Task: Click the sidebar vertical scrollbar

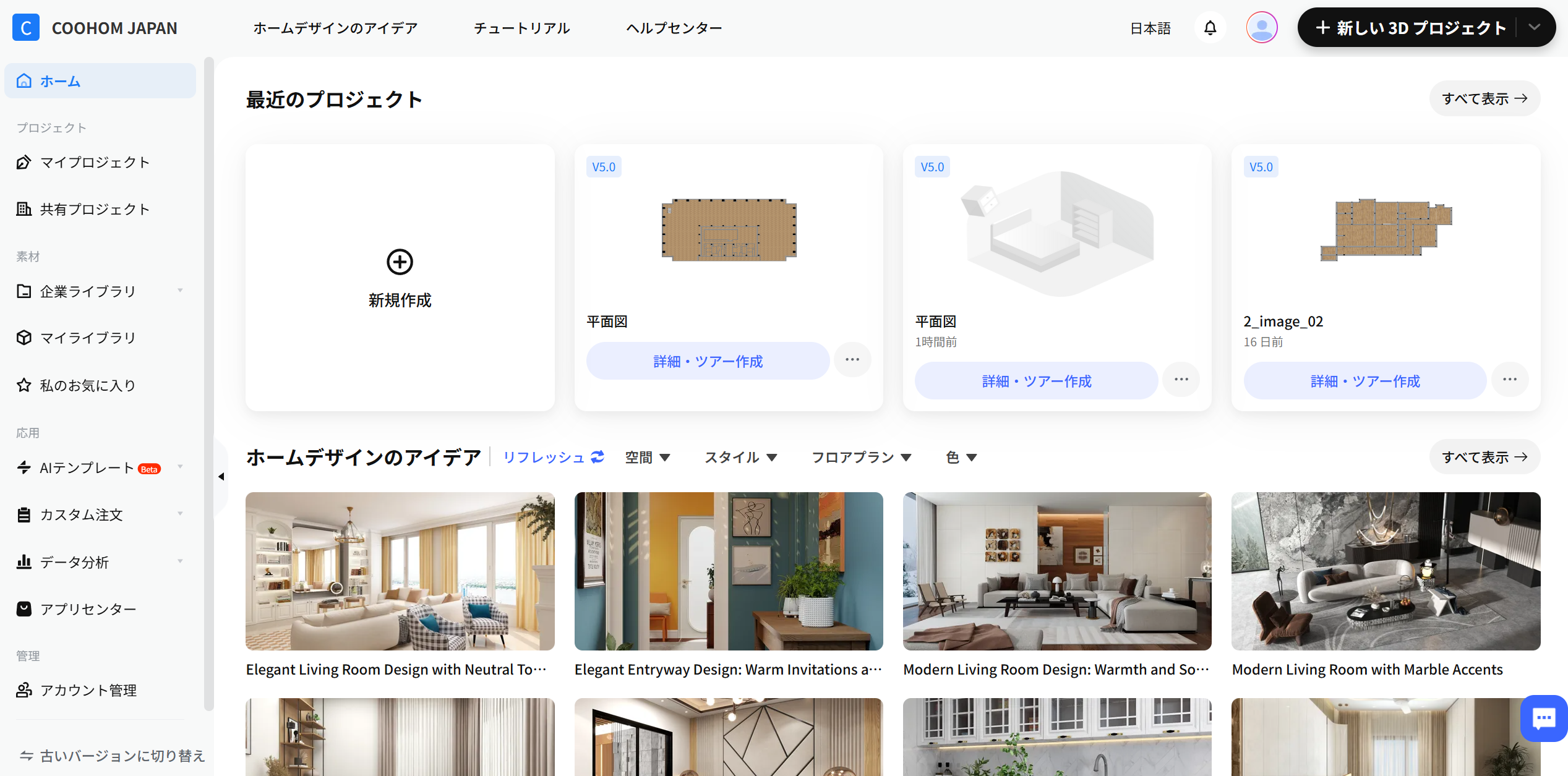Action: [x=209, y=383]
